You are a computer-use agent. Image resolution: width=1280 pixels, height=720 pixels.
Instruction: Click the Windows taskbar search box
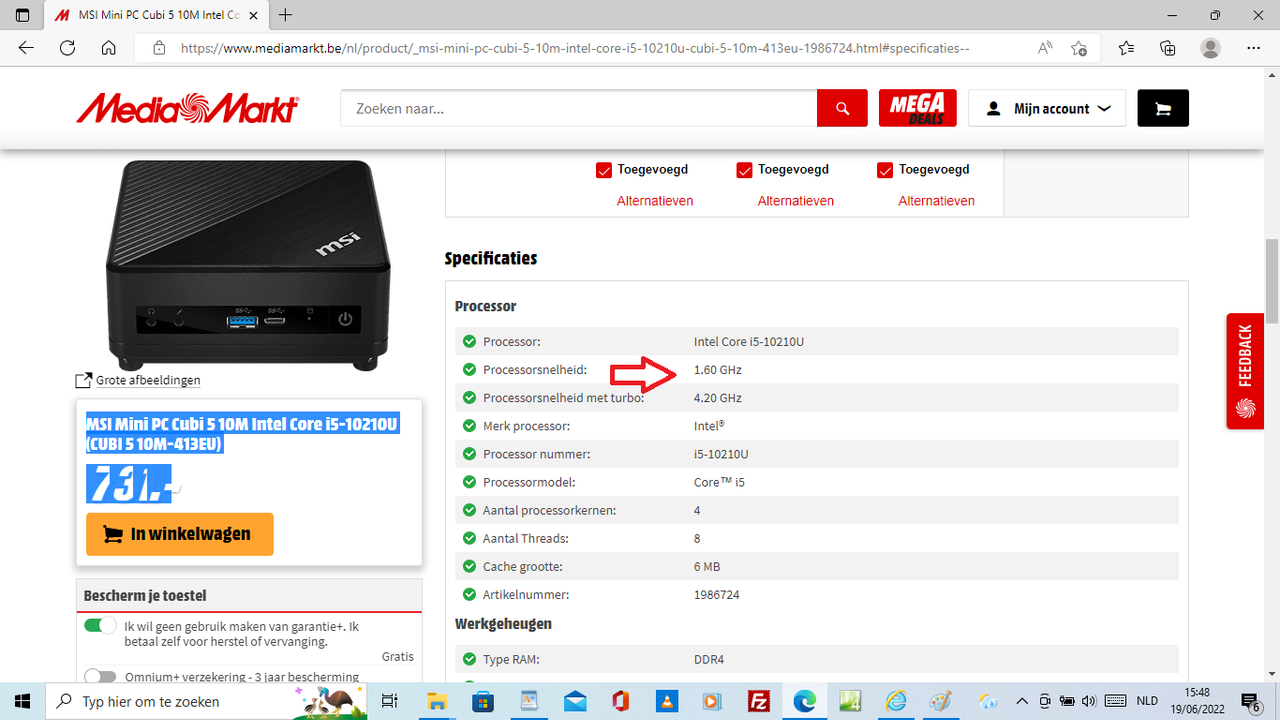[x=205, y=701]
